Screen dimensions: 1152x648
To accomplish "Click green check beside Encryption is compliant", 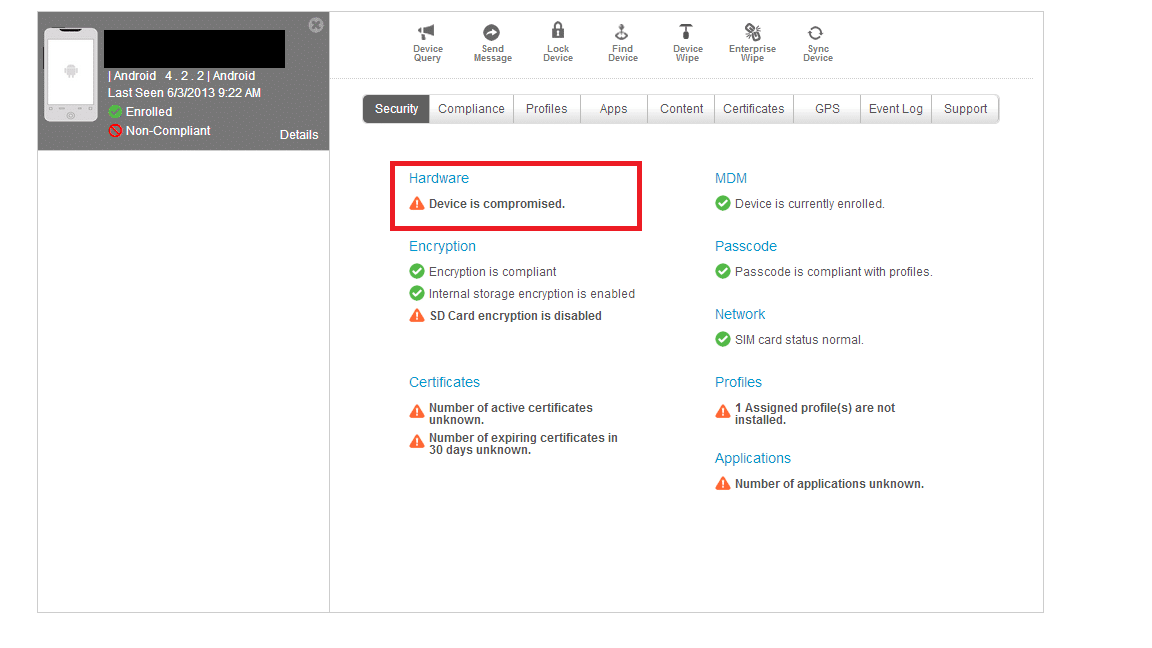I will tap(417, 271).
